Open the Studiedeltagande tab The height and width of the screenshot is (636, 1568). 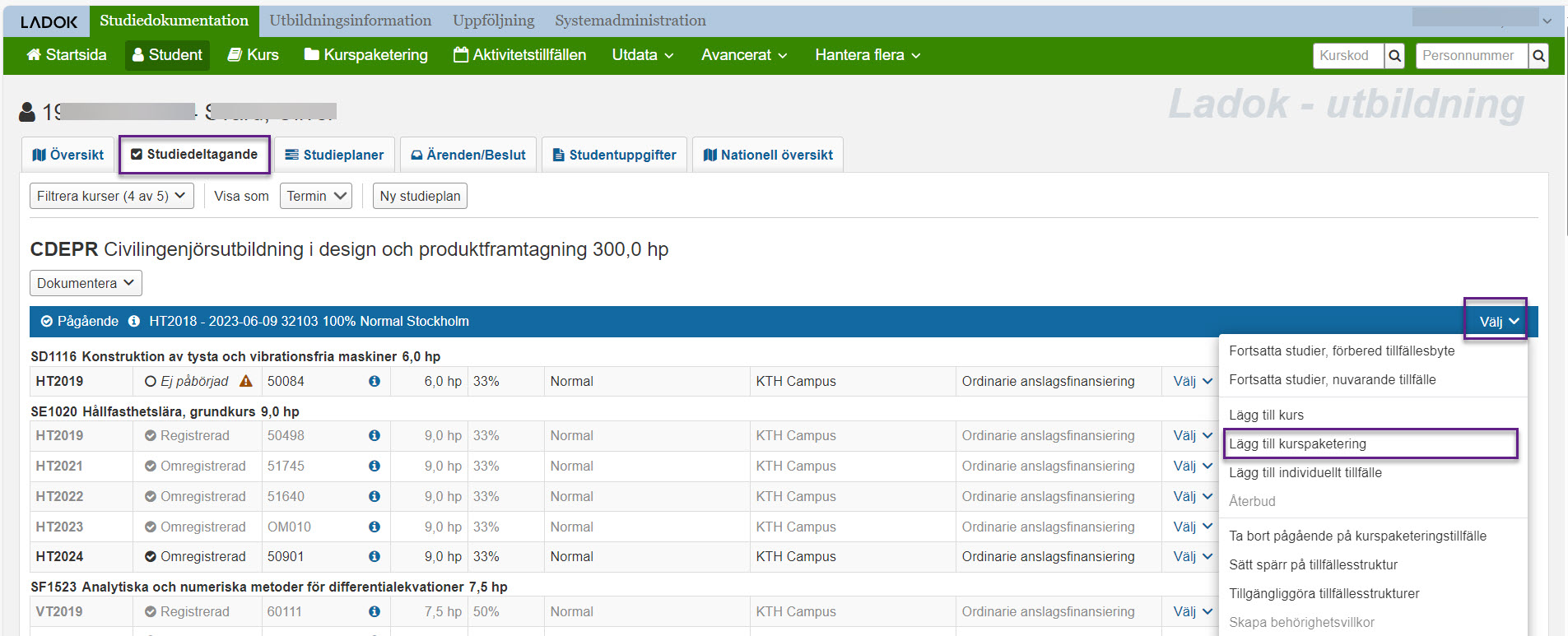pos(194,155)
